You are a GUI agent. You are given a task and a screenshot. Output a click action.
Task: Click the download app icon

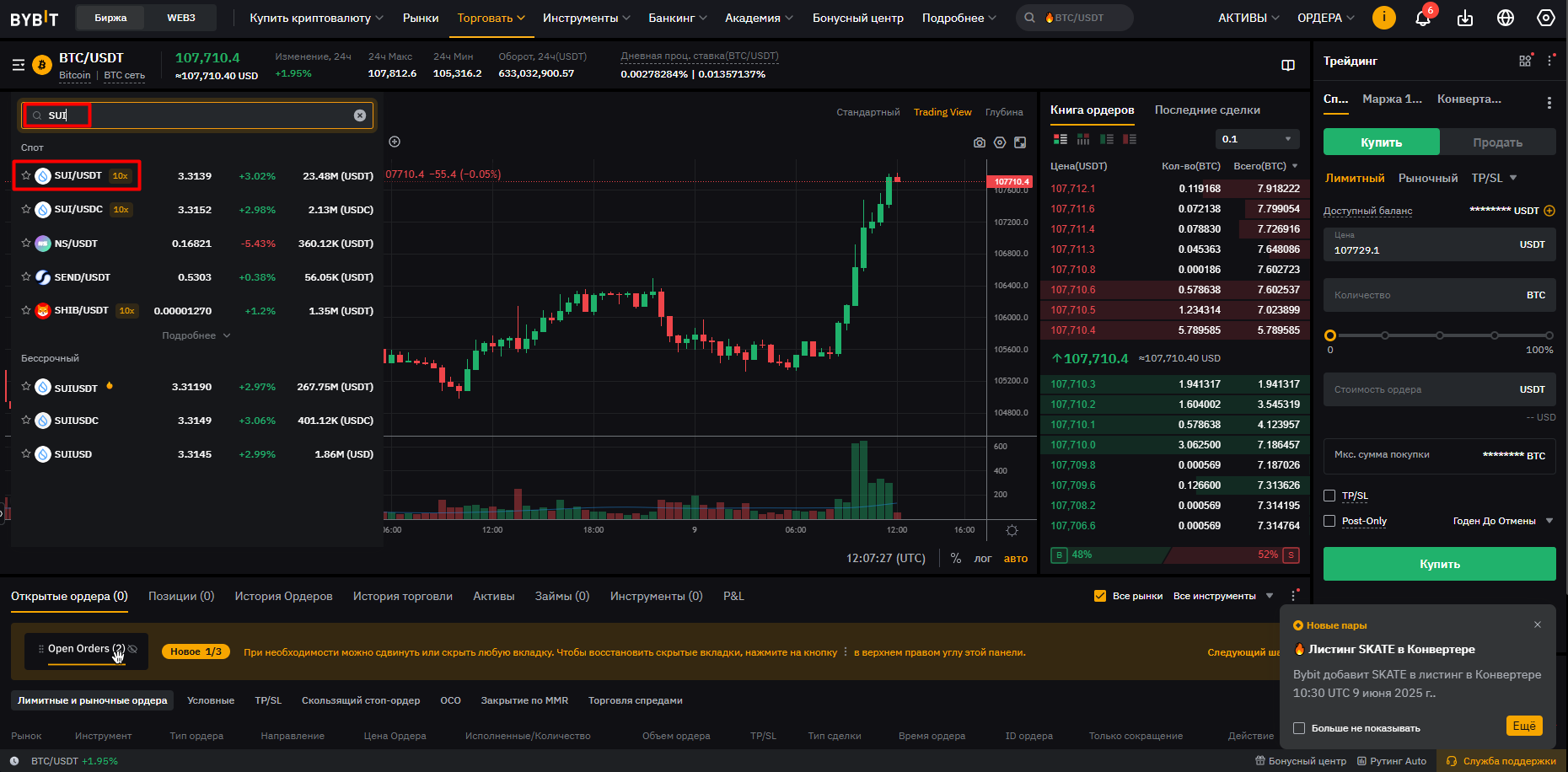click(x=1465, y=18)
